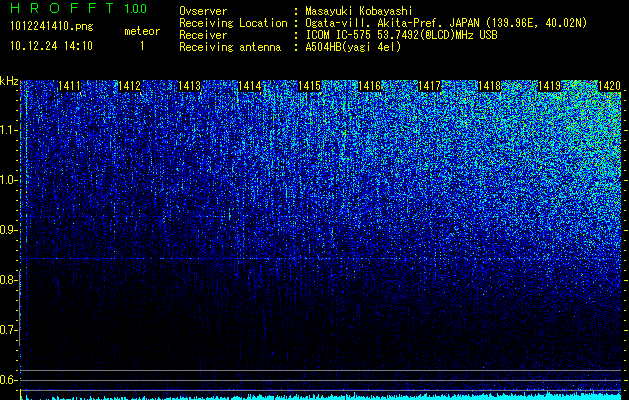Image resolution: width=629 pixels, height=400 pixels.
Task: Click the 1415 time marker
Action: 309,86
